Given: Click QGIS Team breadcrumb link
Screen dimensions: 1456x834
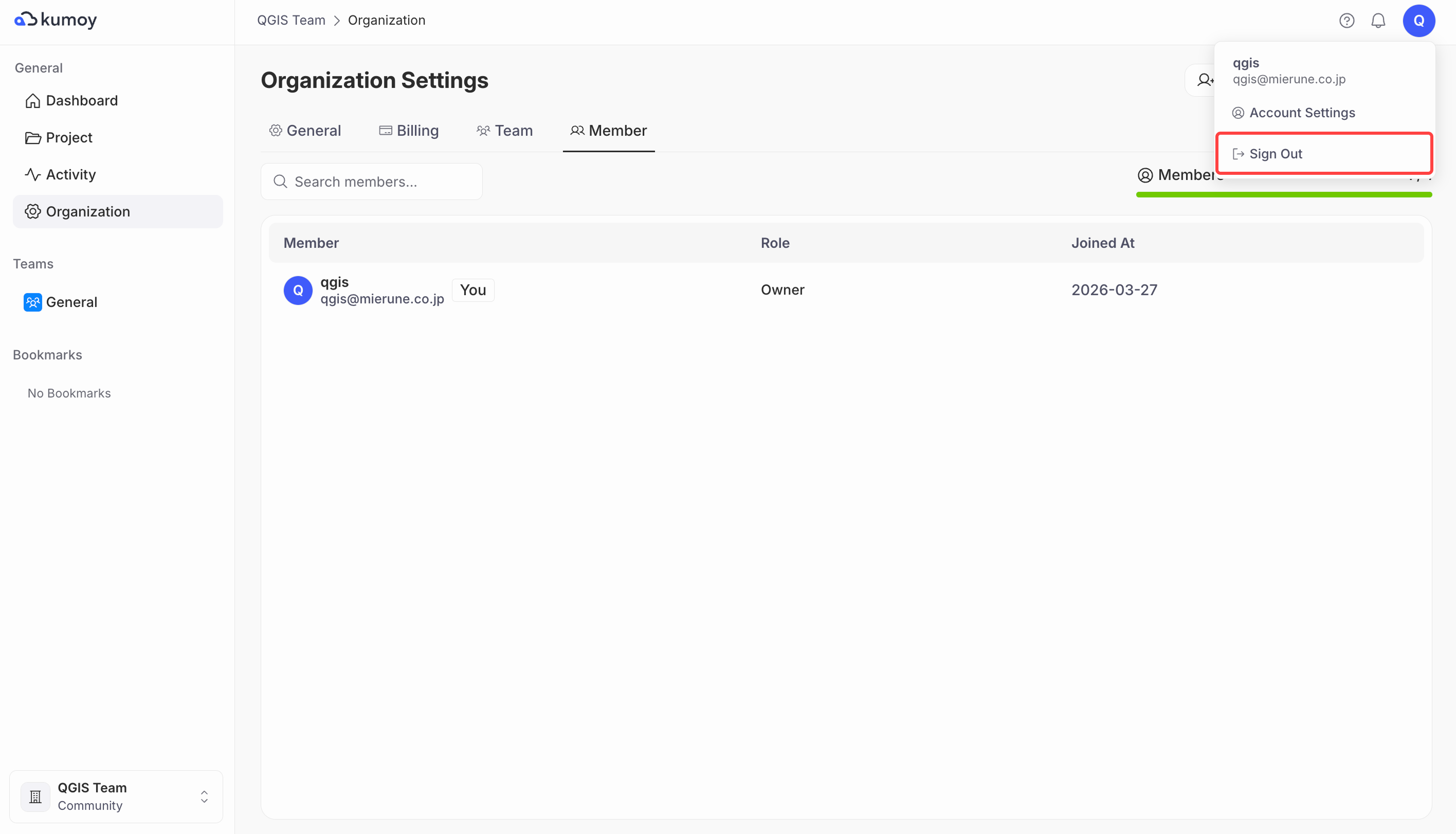Looking at the screenshot, I should (291, 21).
